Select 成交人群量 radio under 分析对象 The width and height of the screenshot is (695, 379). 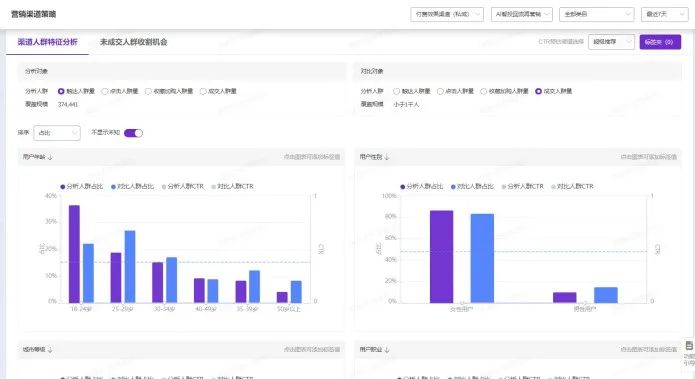(203, 91)
